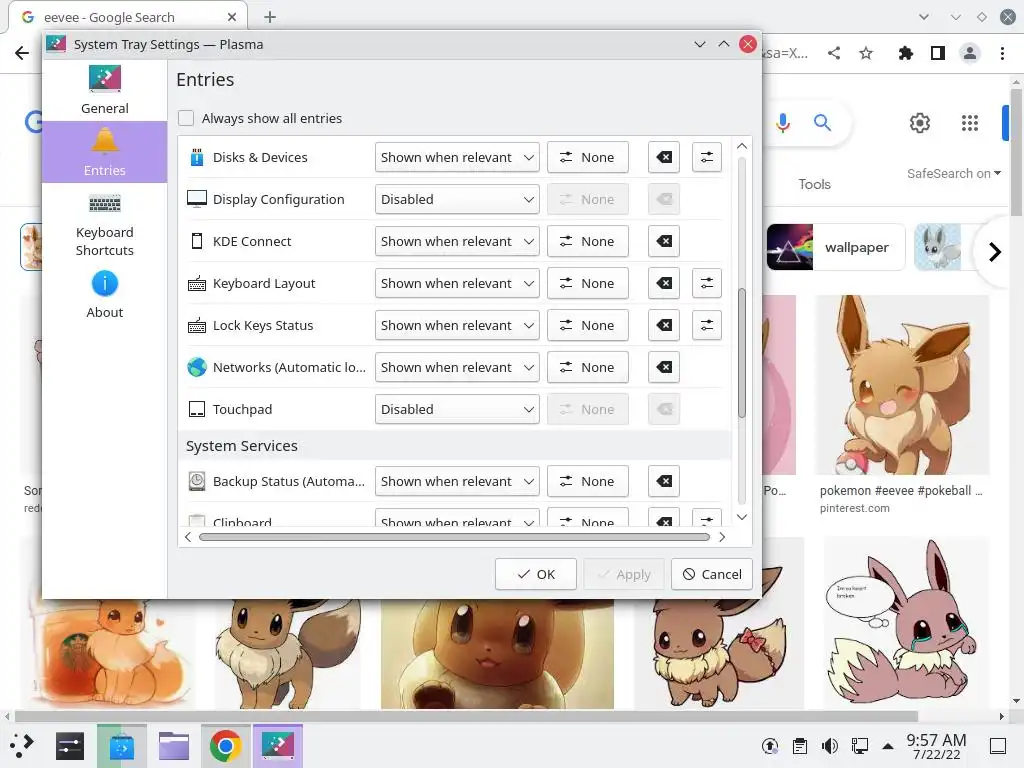
Task: Open Chrome extensions puzzle icon
Action: (x=905, y=53)
